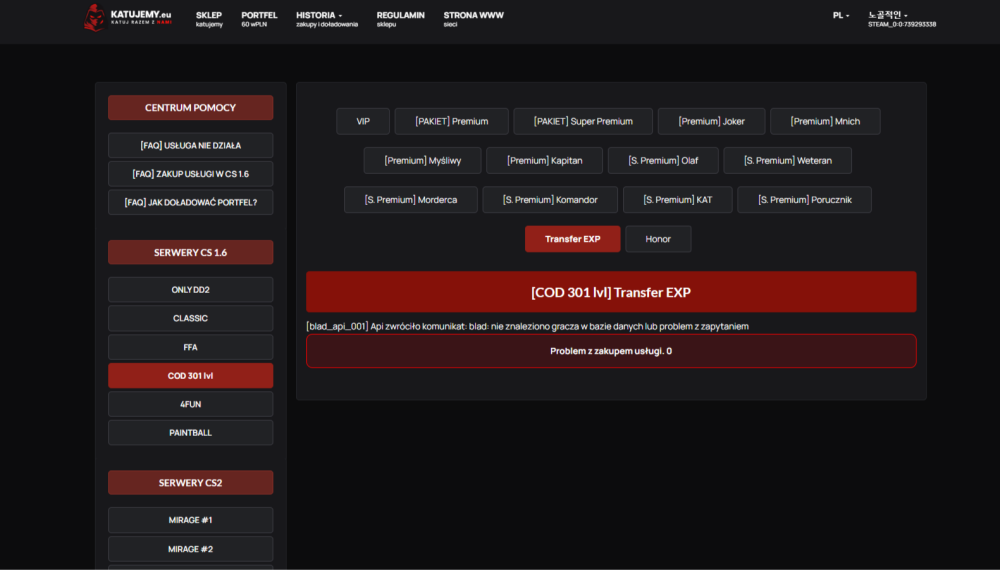
Task: Select the Transfer EXP service
Action: click(573, 239)
